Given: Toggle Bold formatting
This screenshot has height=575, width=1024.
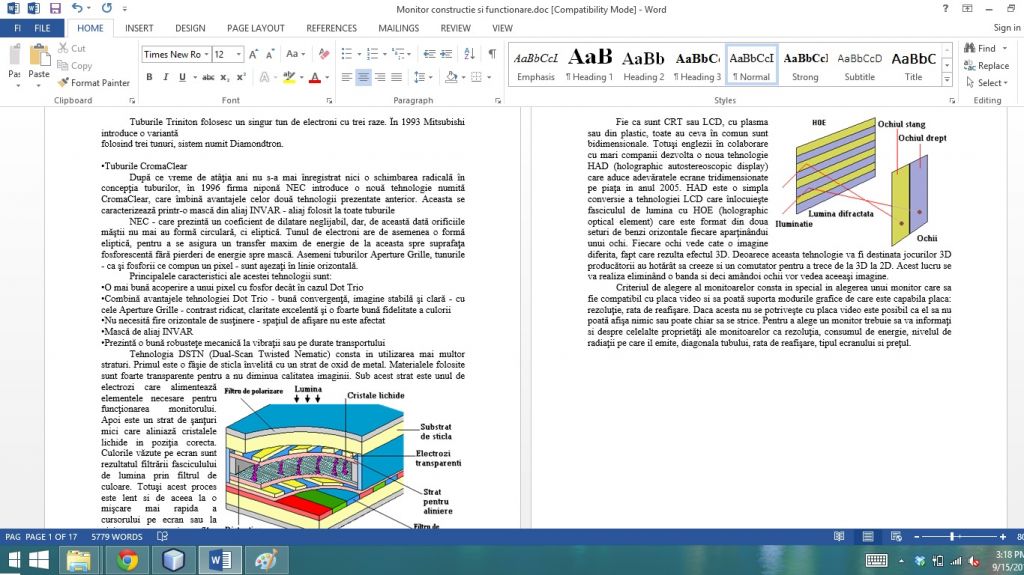Looking at the screenshot, I should coord(149,77).
